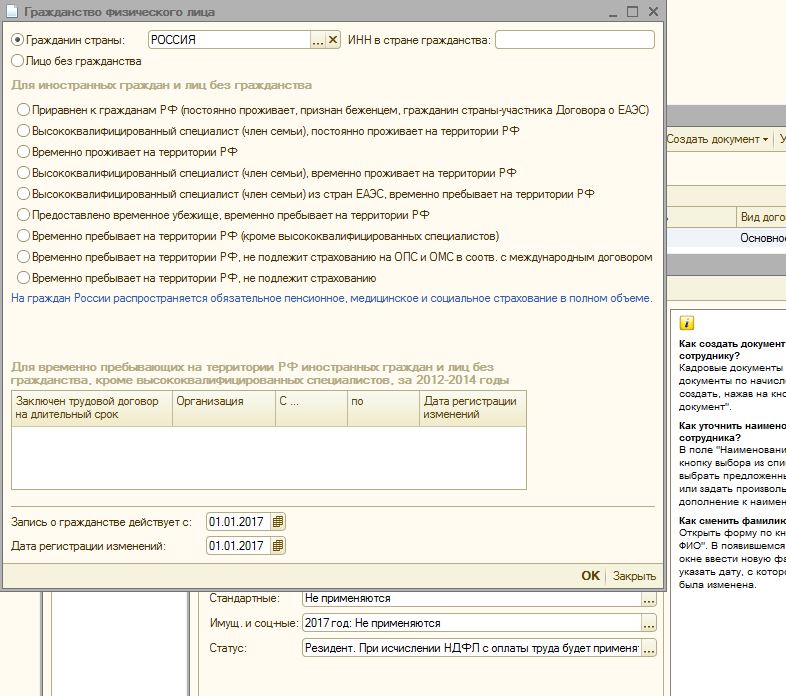786x696 pixels.
Task: Select Лицо без гражданства radio button
Action: click(x=16, y=61)
